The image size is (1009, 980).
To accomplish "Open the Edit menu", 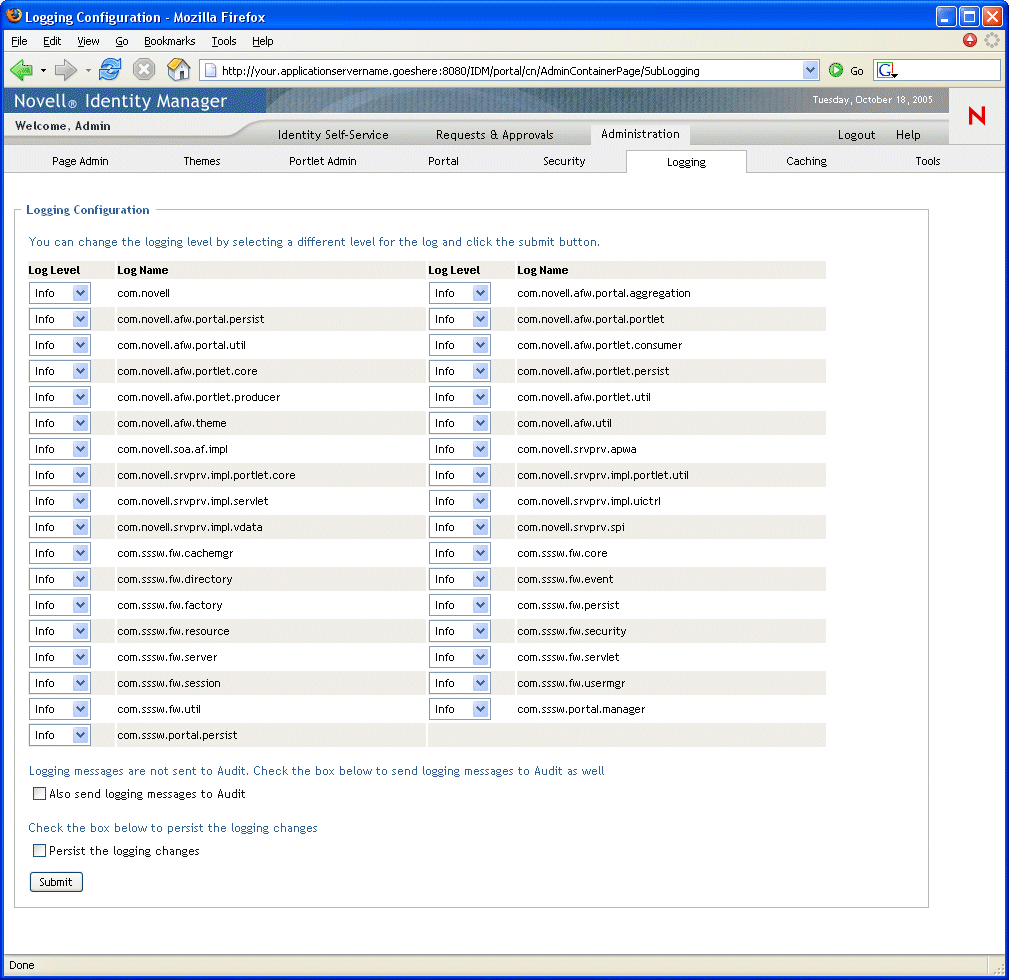I will (51, 41).
